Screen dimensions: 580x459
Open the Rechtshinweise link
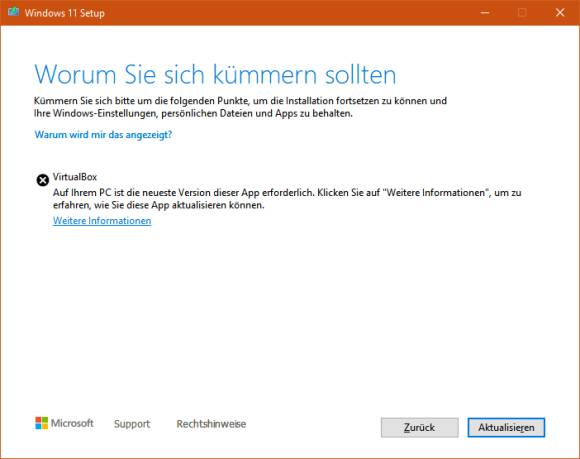(x=211, y=424)
